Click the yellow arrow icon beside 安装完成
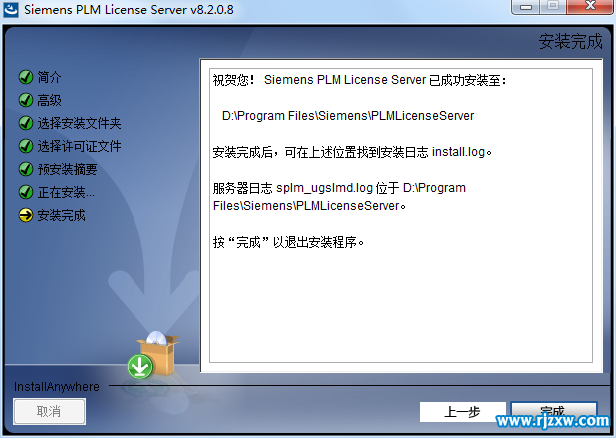The height and width of the screenshot is (438, 616). point(26,215)
